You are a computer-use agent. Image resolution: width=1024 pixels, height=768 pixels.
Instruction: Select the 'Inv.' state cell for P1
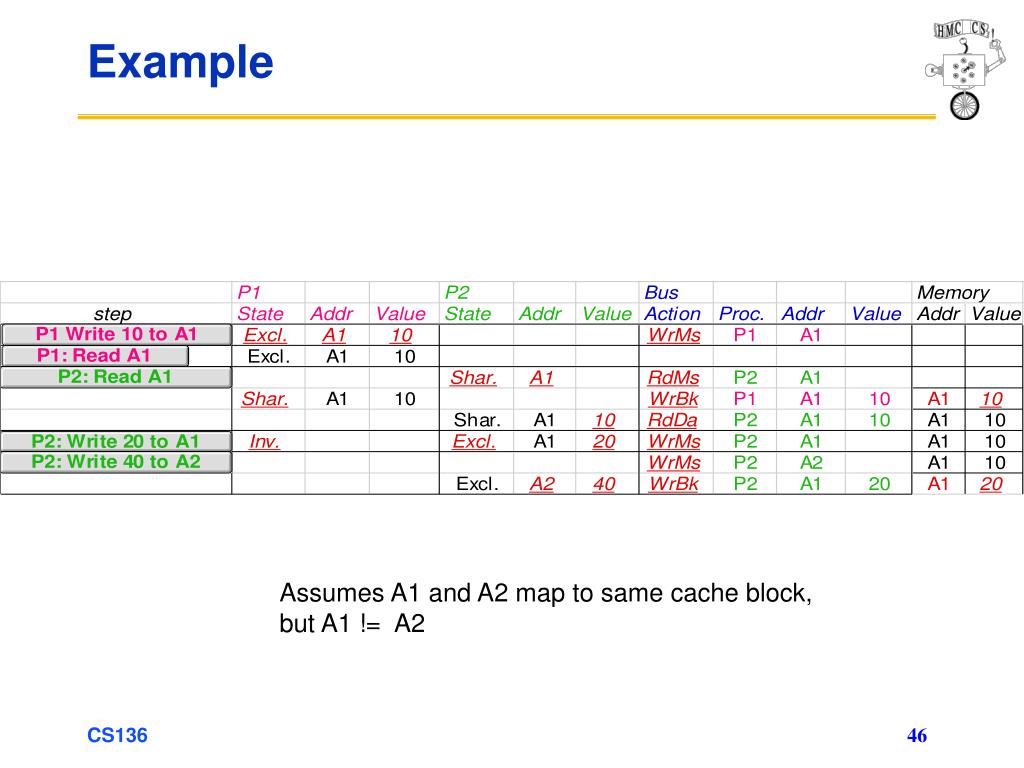[264, 441]
